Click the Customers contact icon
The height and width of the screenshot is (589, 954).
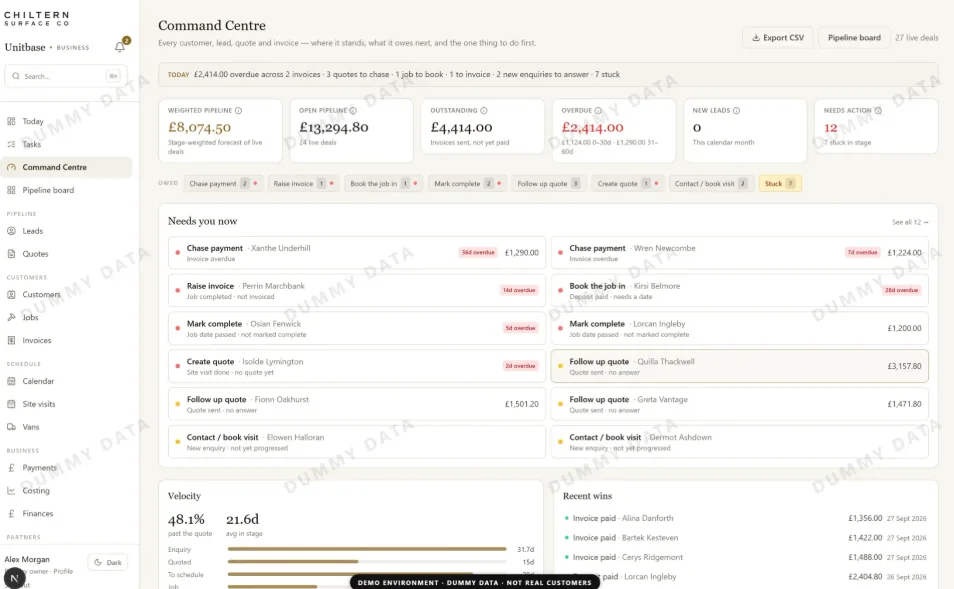11,294
